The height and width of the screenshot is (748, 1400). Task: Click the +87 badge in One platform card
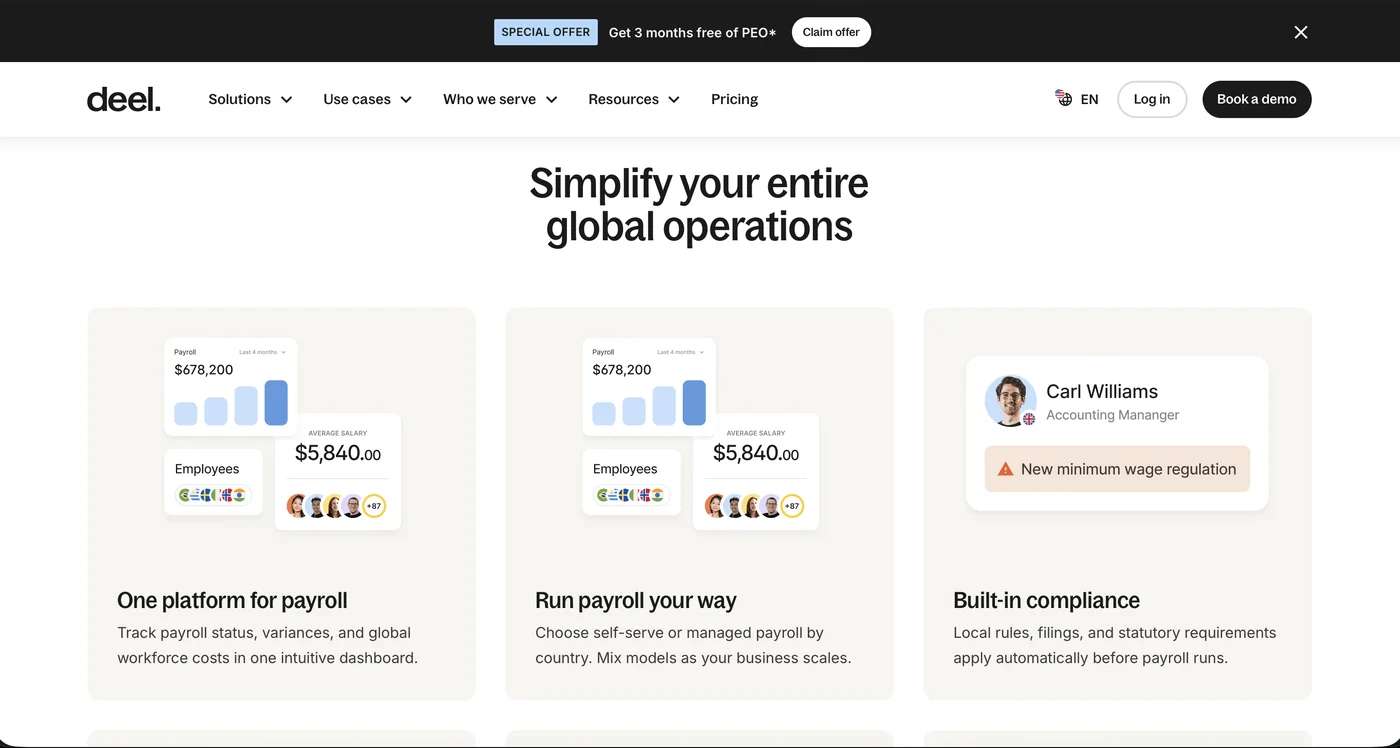374,506
